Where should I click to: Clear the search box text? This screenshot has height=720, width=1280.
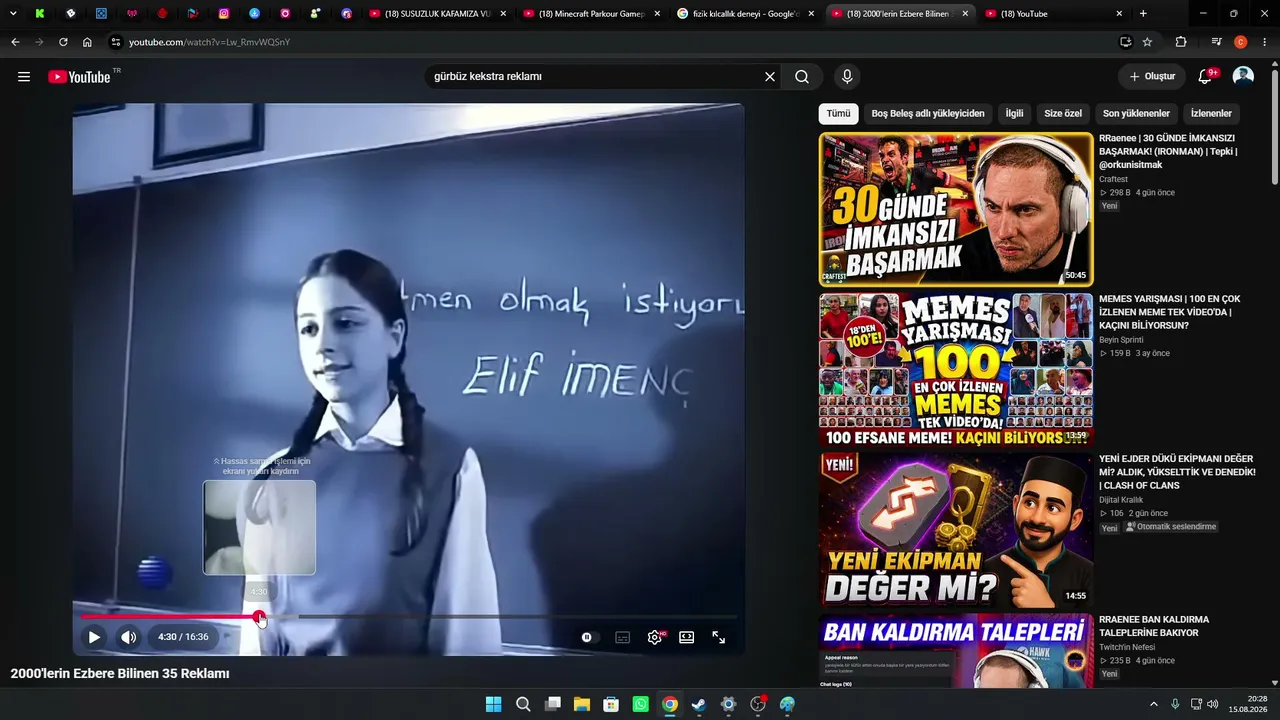pos(770,77)
